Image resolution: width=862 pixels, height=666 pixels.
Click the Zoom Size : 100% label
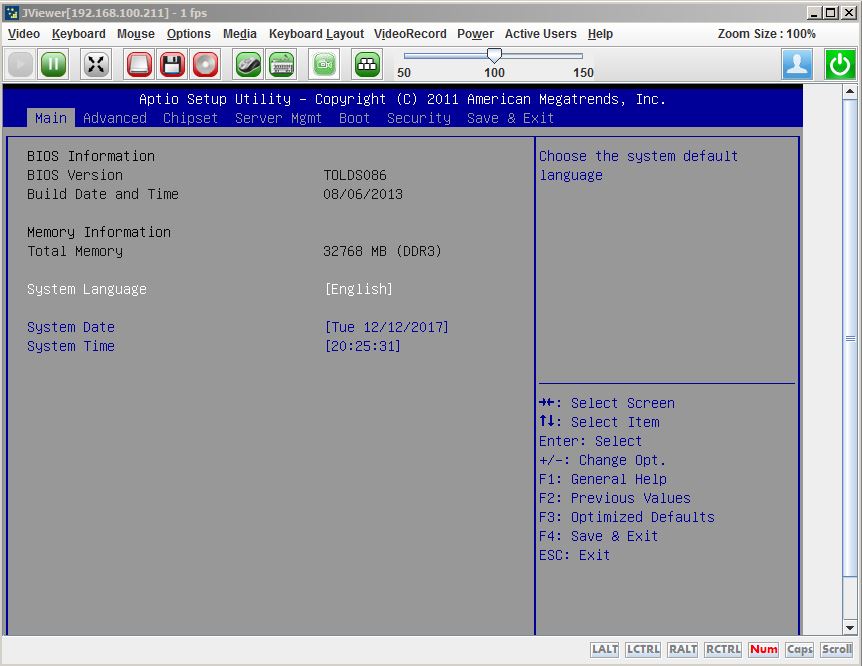(x=766, y=34)
